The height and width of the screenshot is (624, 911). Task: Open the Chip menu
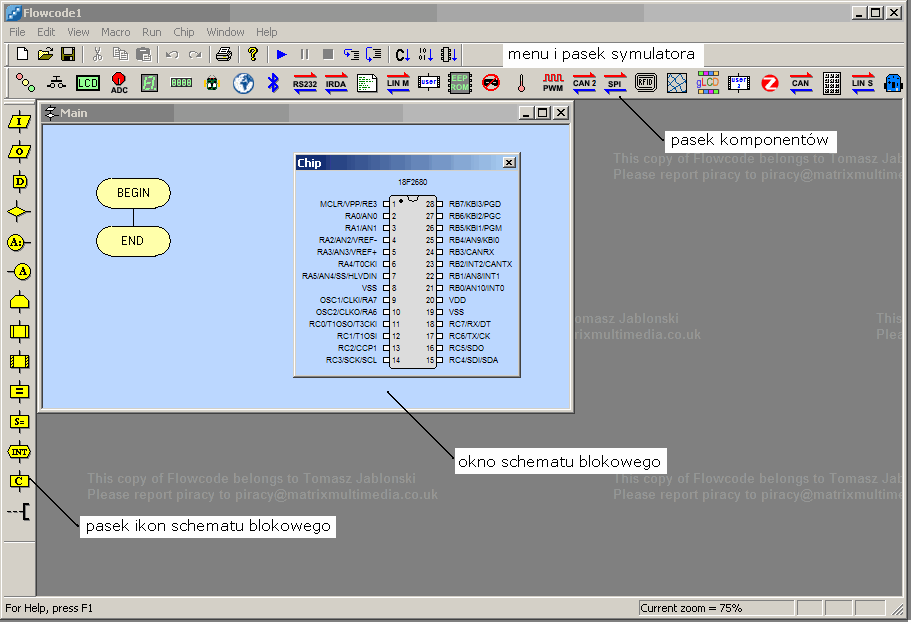point(184,33)
